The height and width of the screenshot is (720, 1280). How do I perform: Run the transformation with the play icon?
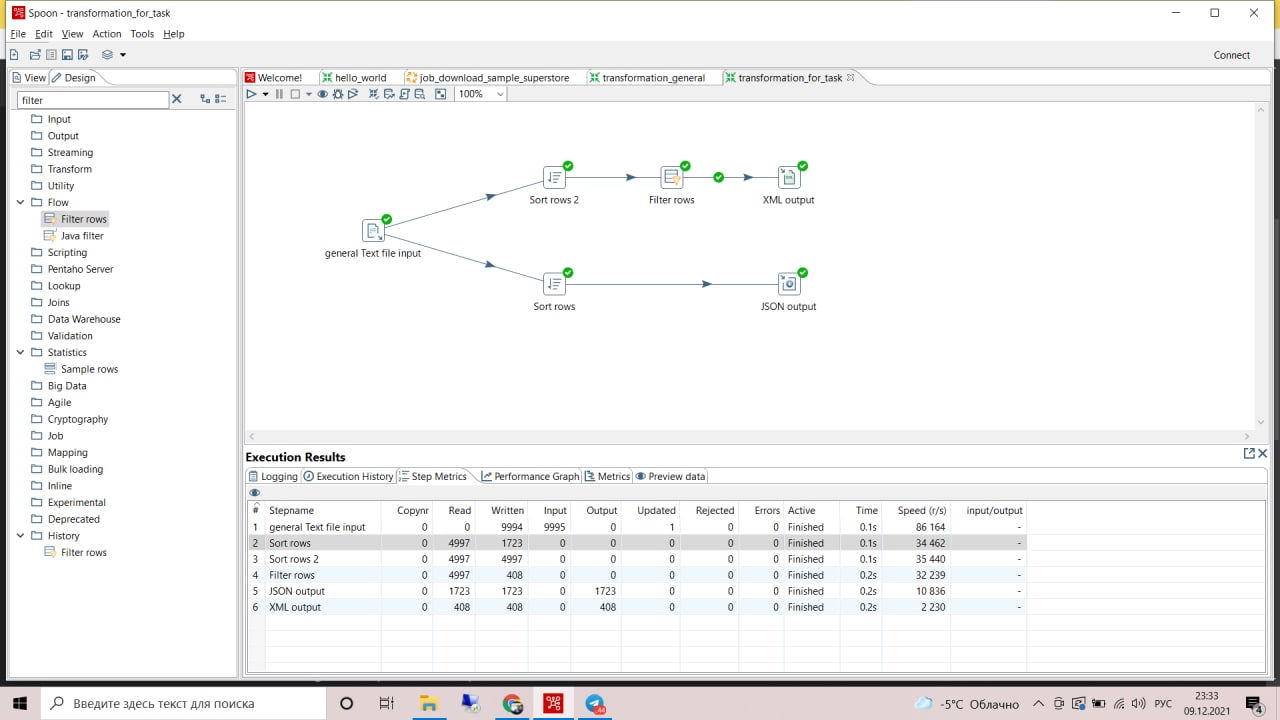(251, 94)
